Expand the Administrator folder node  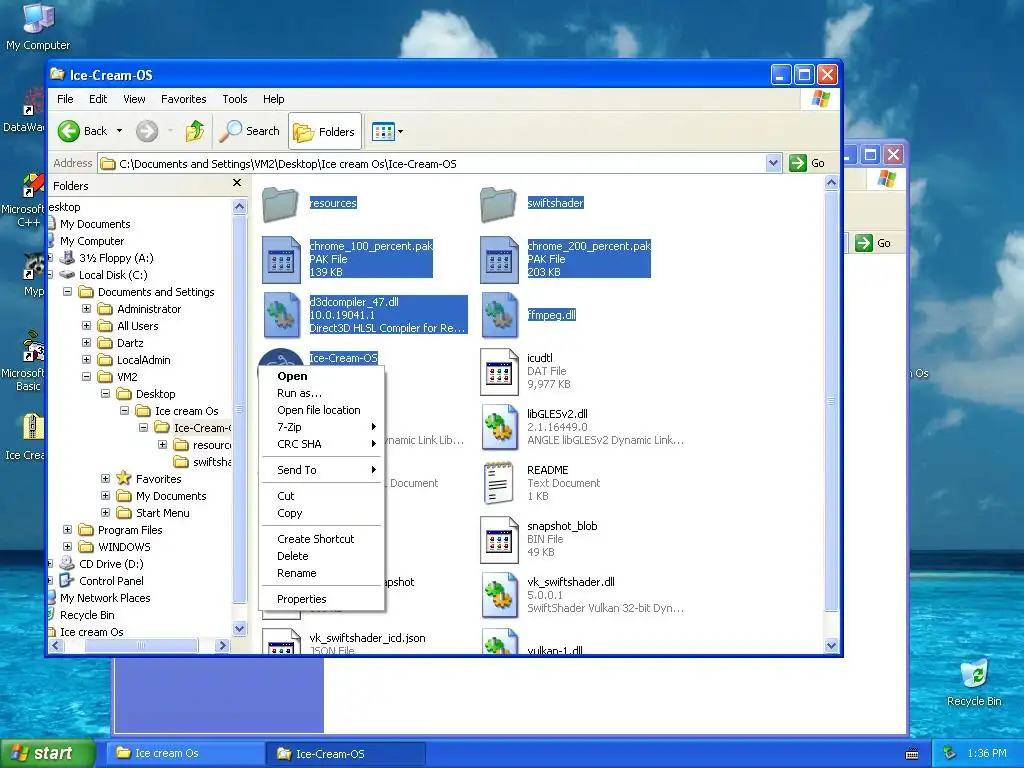[x=86, y=309]
